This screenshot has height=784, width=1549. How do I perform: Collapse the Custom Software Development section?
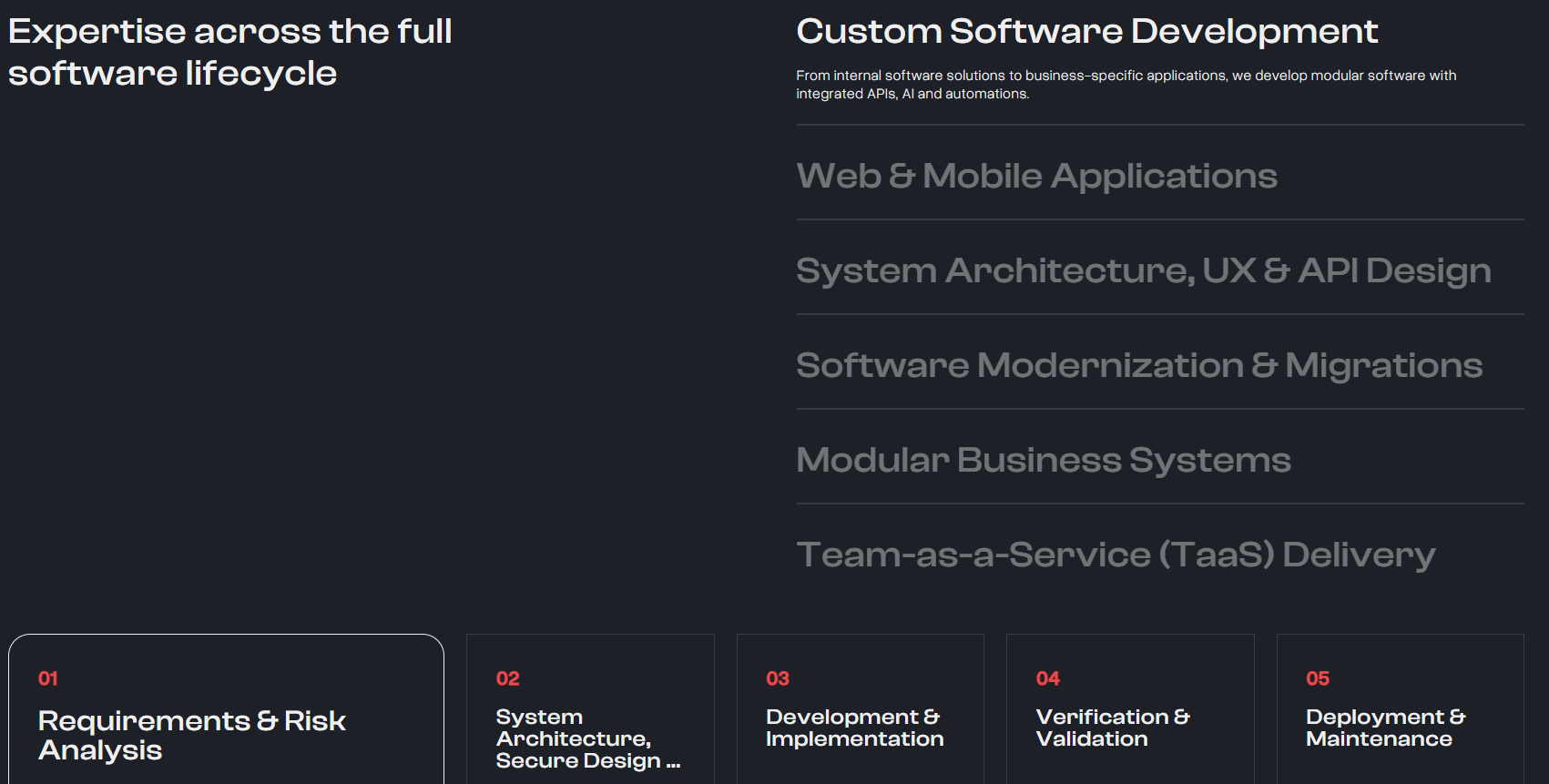tap(1086, 32)
